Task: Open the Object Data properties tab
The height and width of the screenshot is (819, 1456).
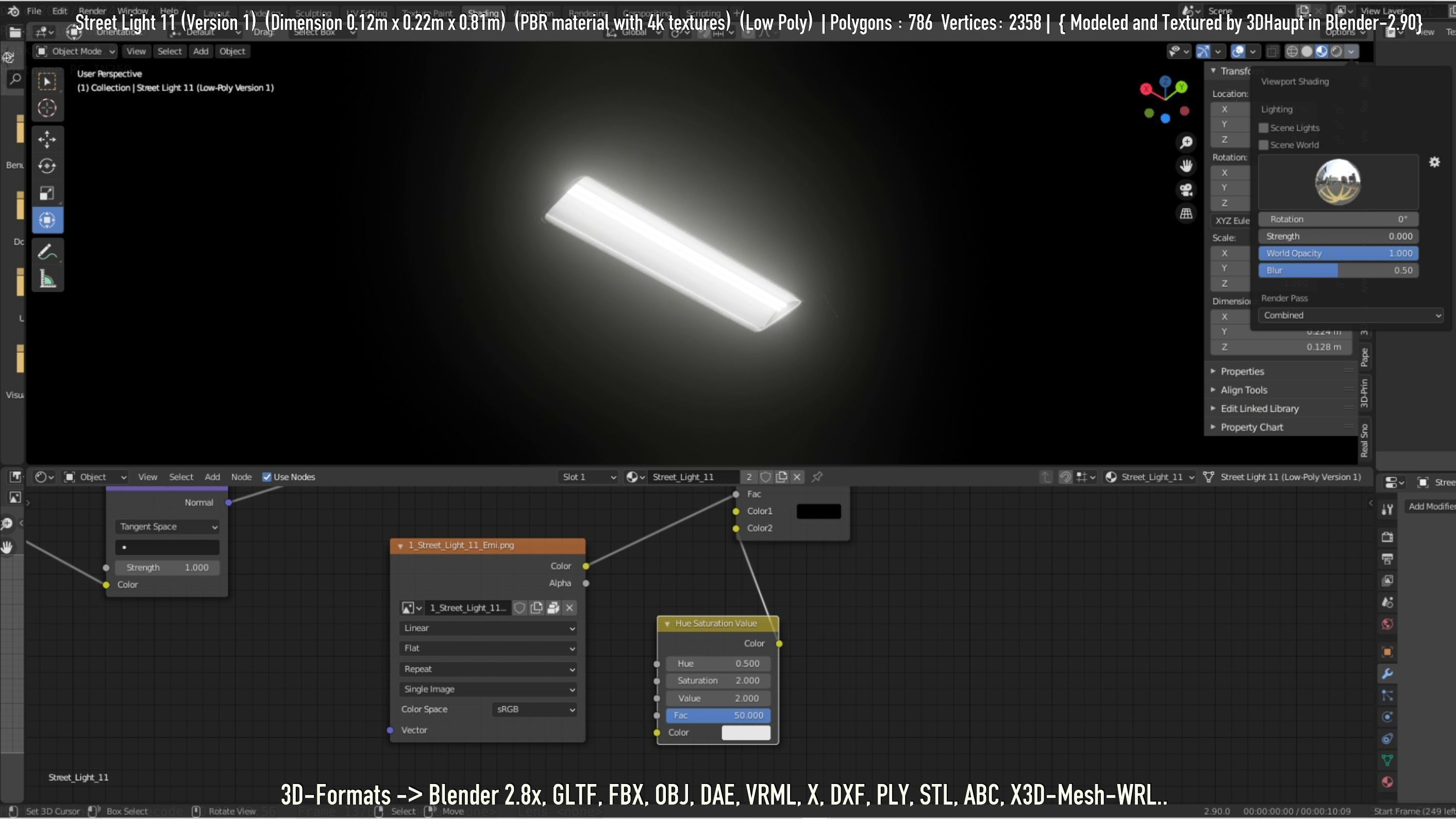Action: (x=1387, y=760)
